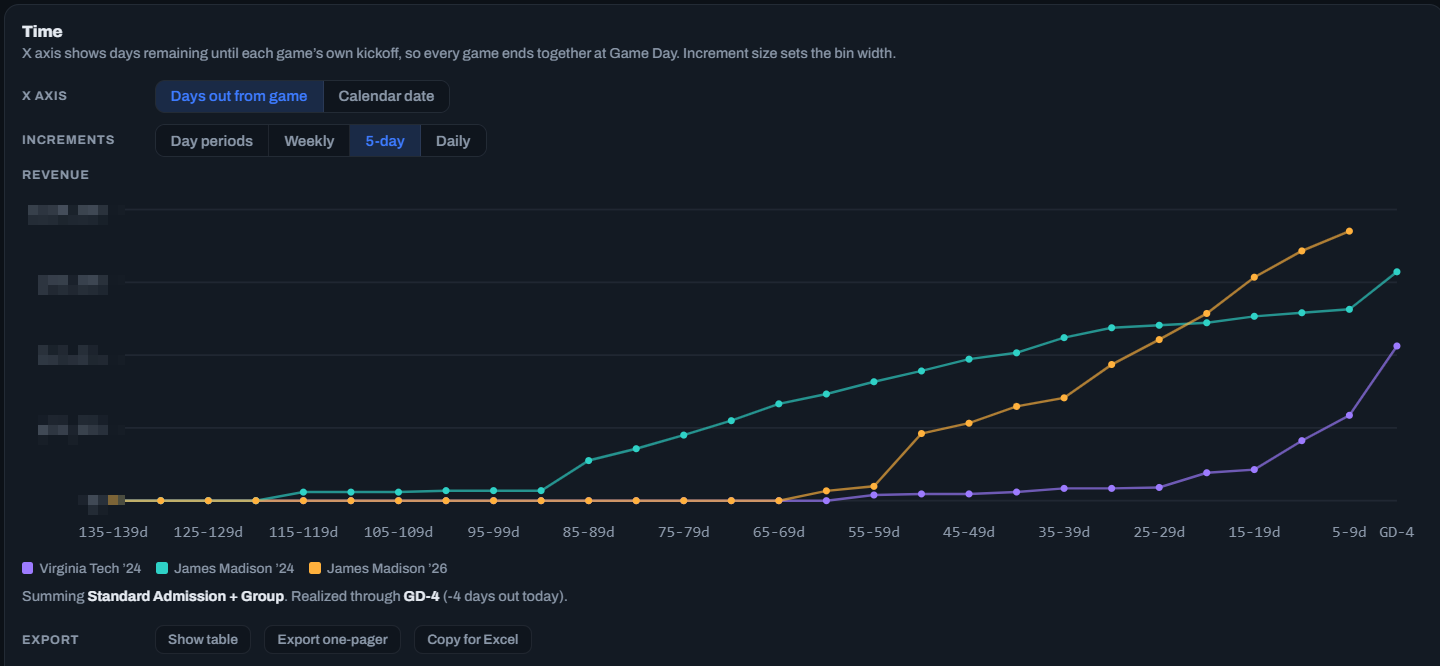Image resolution: width=1440 pixels, height=666 pixels.
Task: Click the 75-79d axis label
Action: pyautogui.click(x=683, y=532)
